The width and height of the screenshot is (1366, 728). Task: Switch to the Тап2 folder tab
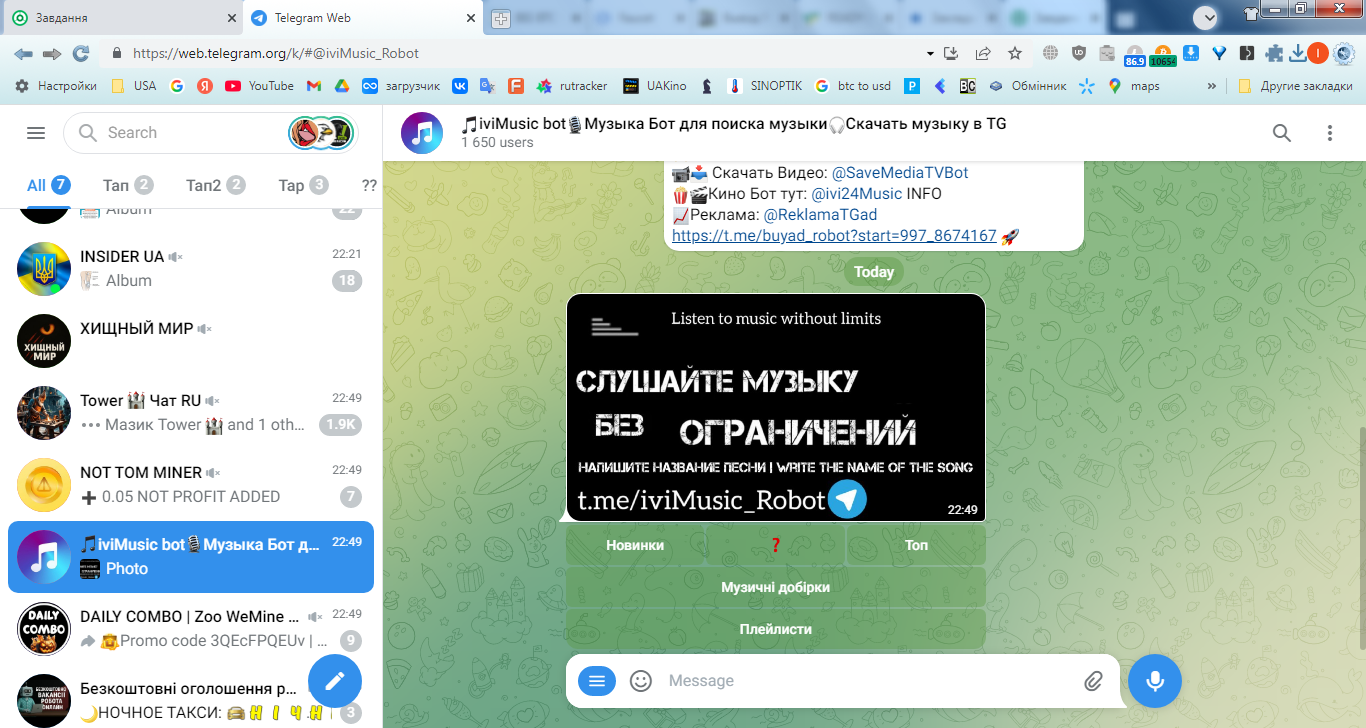[215, 185]
